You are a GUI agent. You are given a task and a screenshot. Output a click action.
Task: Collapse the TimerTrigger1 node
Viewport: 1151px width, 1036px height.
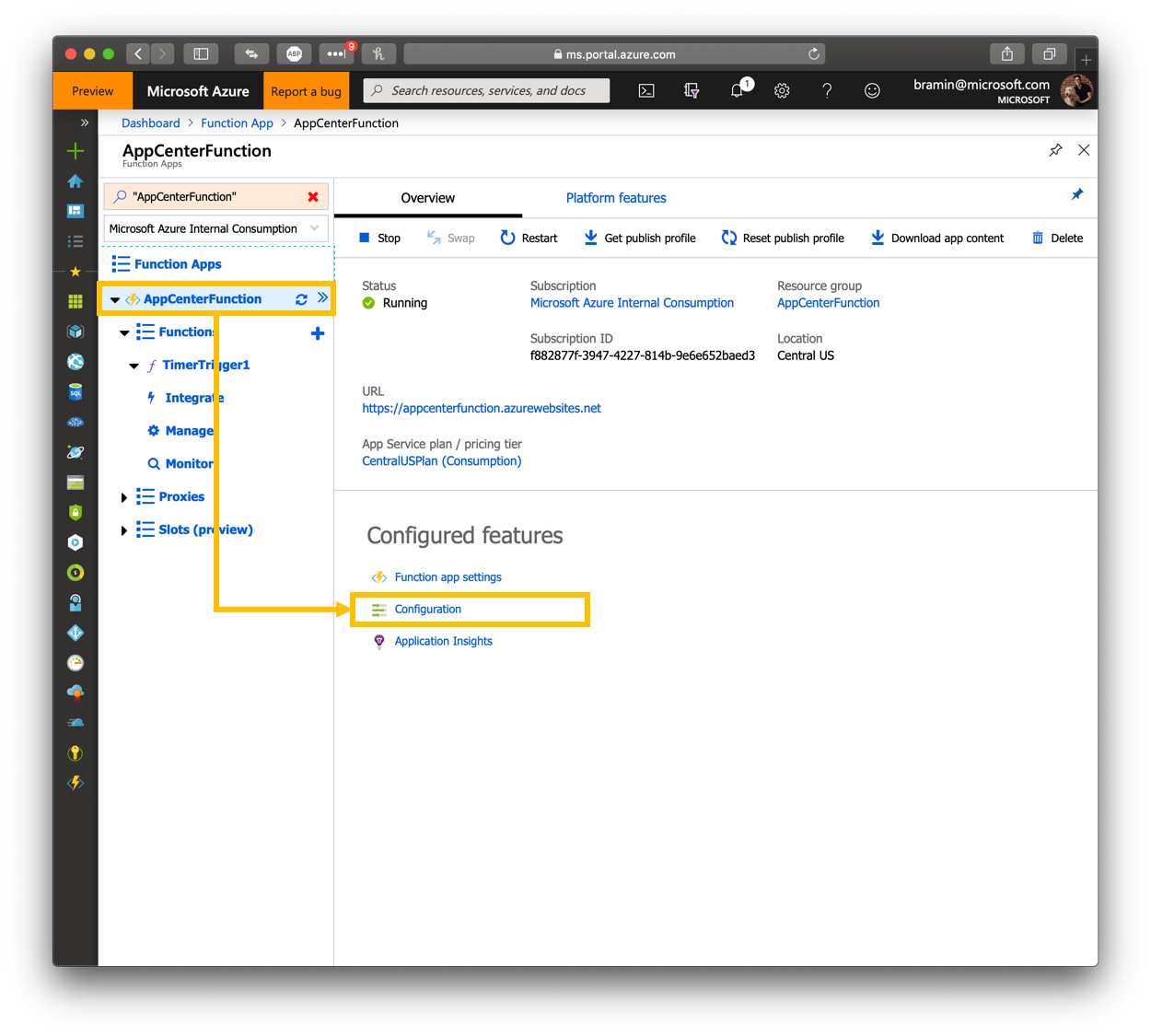(x=134, y=367)
